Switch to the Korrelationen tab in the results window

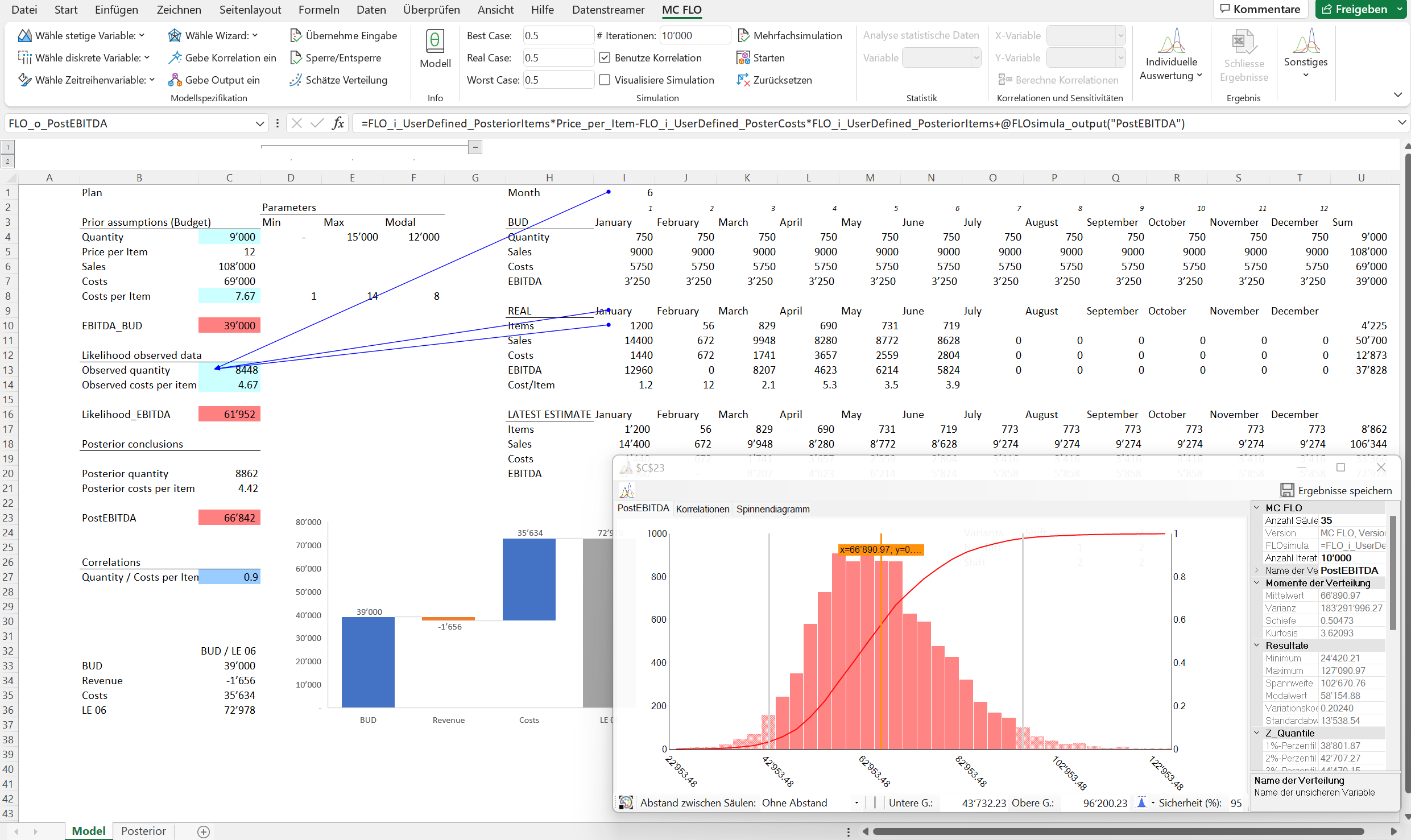(702, 509)
